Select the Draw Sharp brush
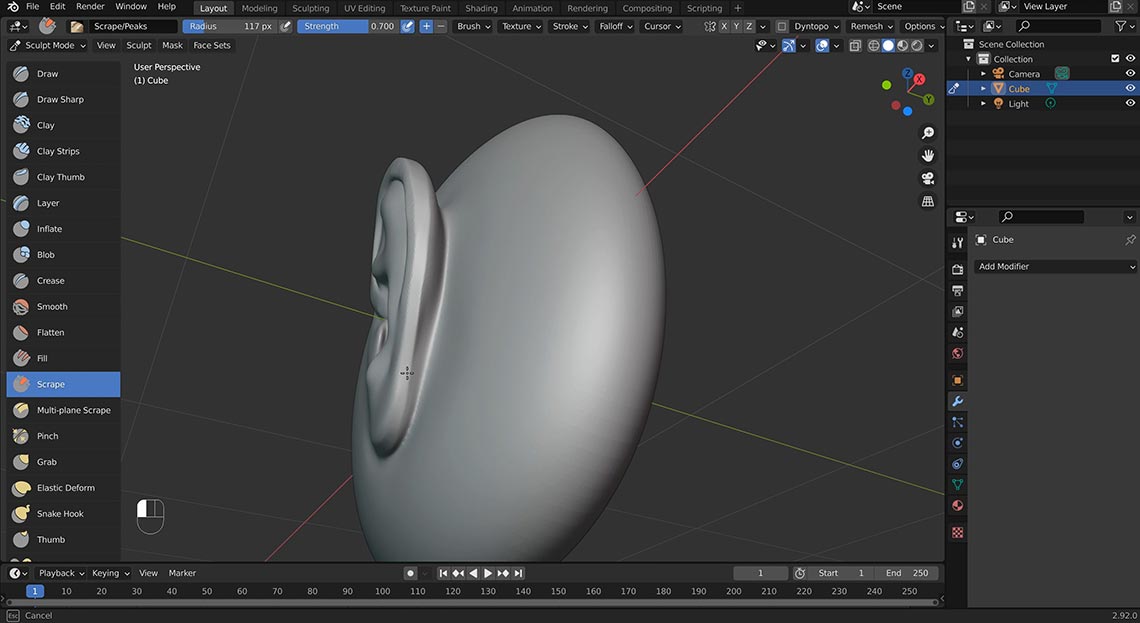The height and width of the screenshot is (623, 1140). coord(63,100)
